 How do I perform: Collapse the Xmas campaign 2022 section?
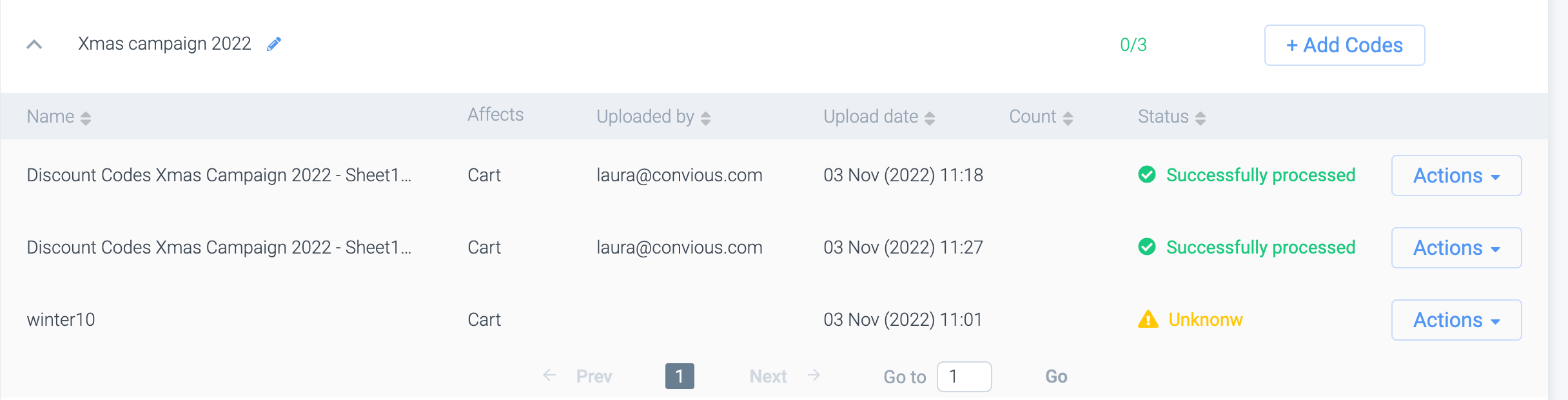click(34, 45)
